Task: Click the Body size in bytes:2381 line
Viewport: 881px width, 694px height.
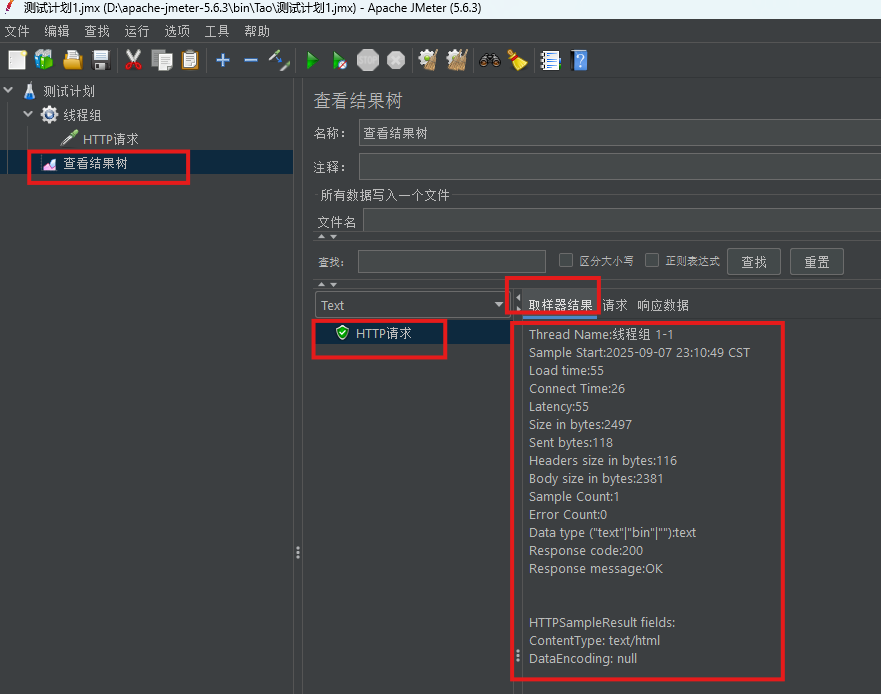Action: [x=596, y=478]
